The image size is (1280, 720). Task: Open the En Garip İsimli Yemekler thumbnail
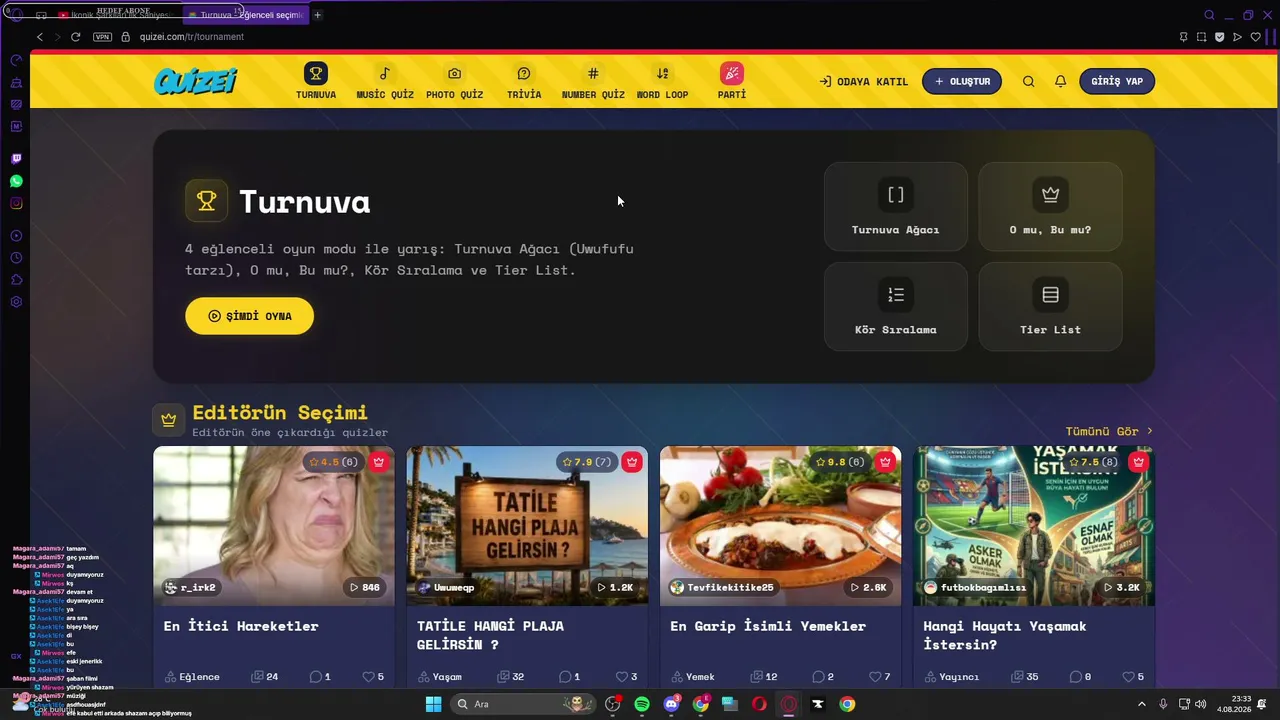[780, 525]
